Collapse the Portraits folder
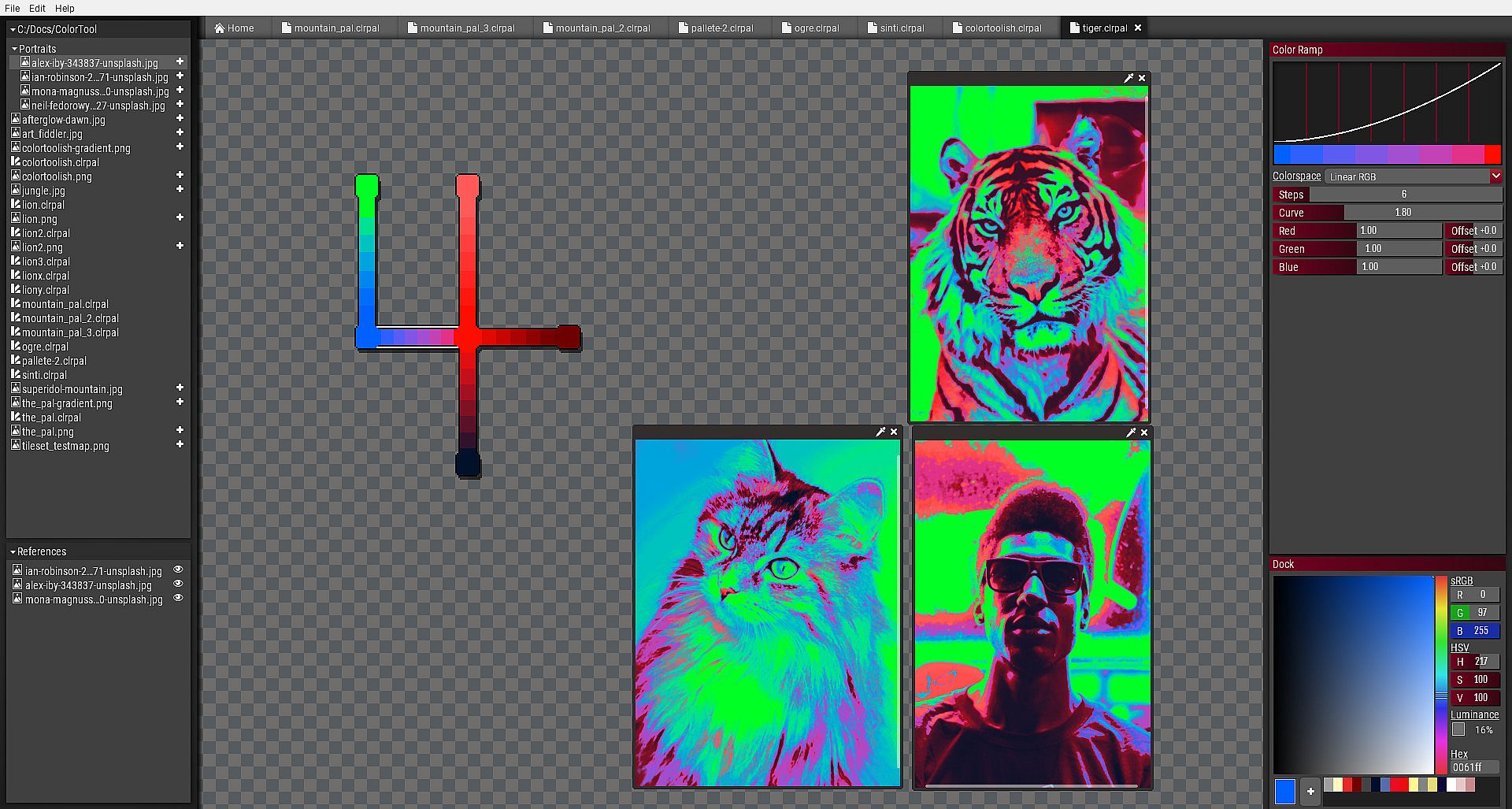The image size is (1512, 809). click(14, 49)
